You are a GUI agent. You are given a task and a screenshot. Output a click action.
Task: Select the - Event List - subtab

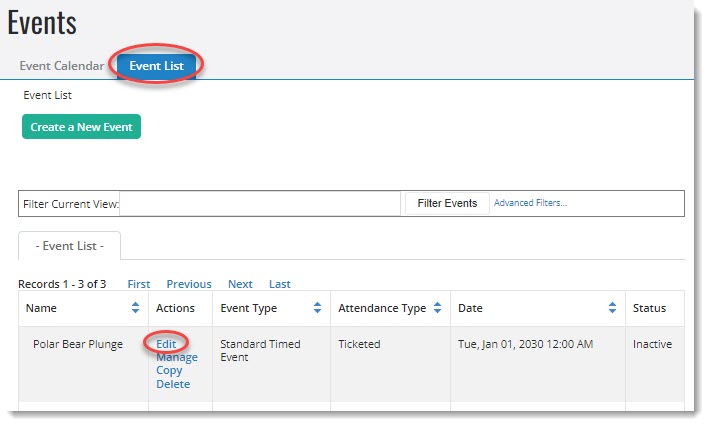pyautogui.click(x=69, y=246)
